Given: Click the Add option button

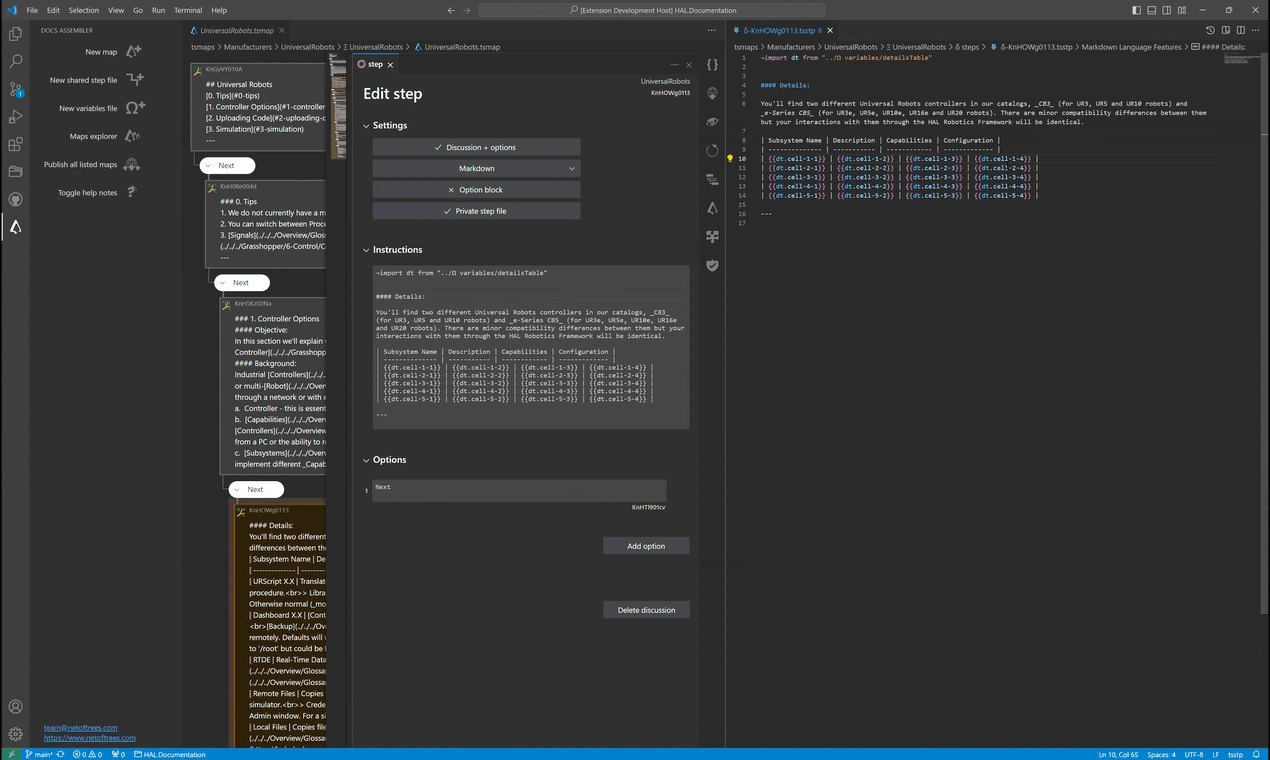Looking at the screenshot, I should pos(646,546).
